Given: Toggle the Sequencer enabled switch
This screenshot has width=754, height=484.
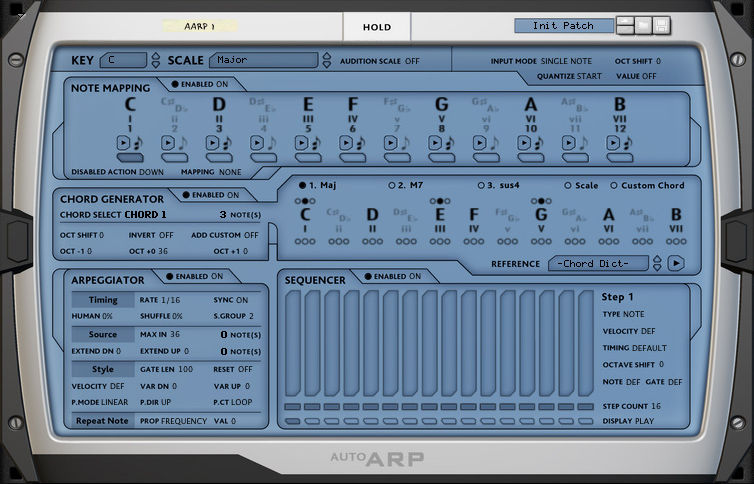Looking at the screenshot, I should [x=367, y=276].
